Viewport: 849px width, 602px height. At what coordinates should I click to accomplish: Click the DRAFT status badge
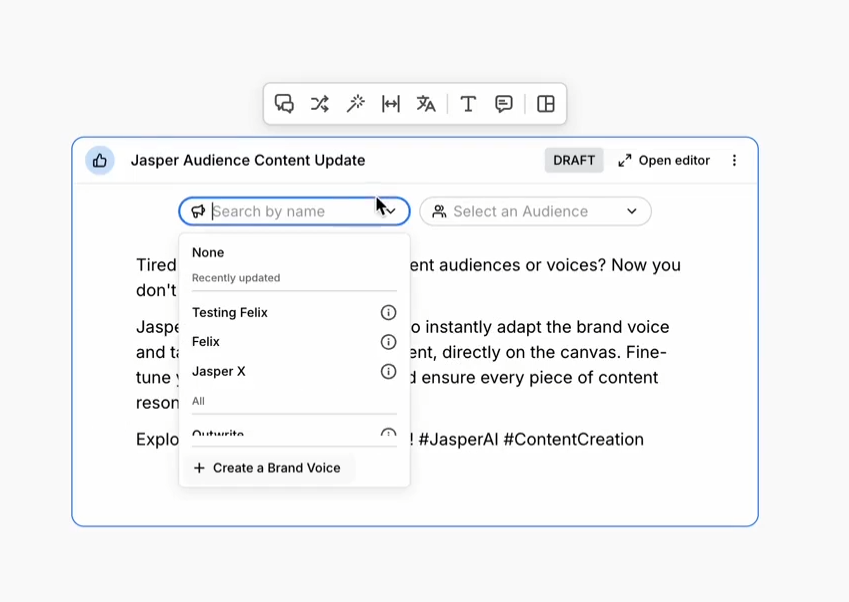(574, 160)
